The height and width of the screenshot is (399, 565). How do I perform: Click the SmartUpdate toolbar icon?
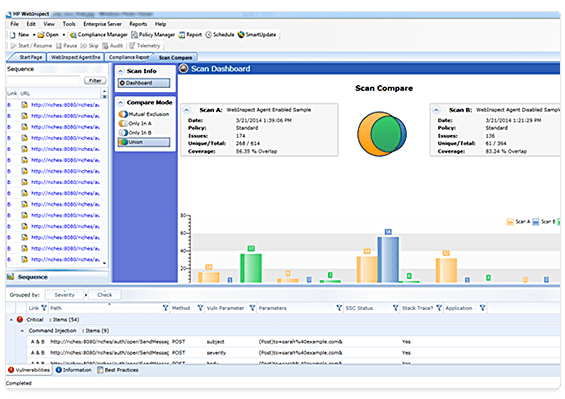click(241, 35)
